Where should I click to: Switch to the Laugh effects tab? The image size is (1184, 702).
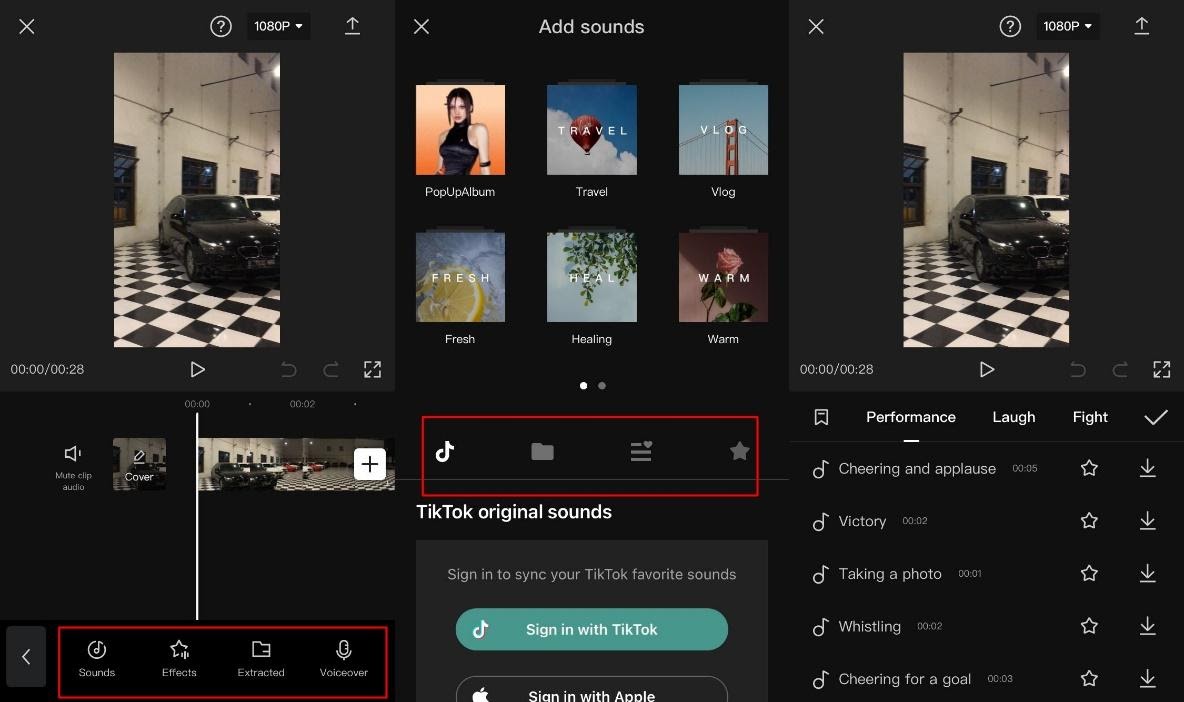[1013, 417]
